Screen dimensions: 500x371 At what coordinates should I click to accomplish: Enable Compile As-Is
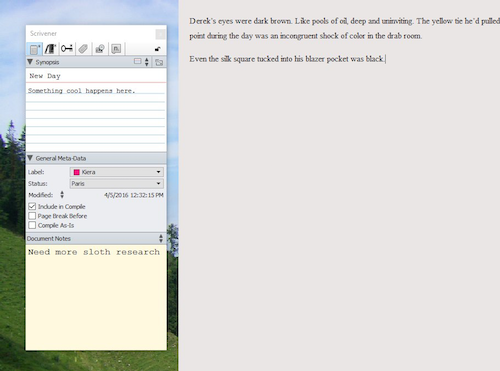click(32, 225)
